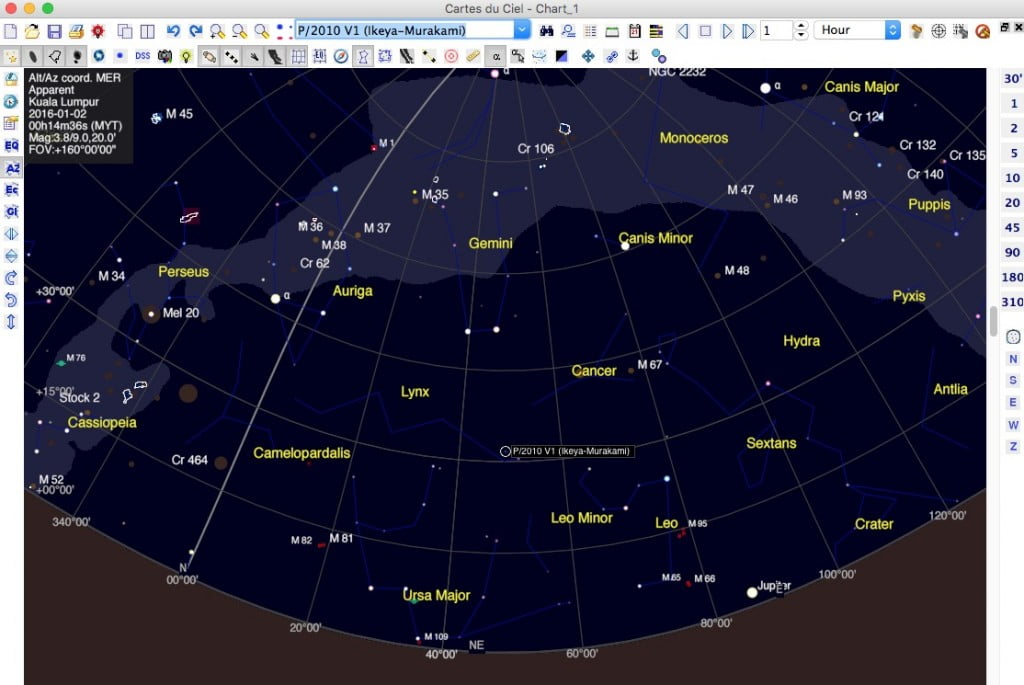
Task: Toggle the AZ alt-azimuth coordinate mode
Action: pyautogui.click(x=12, y=168)
